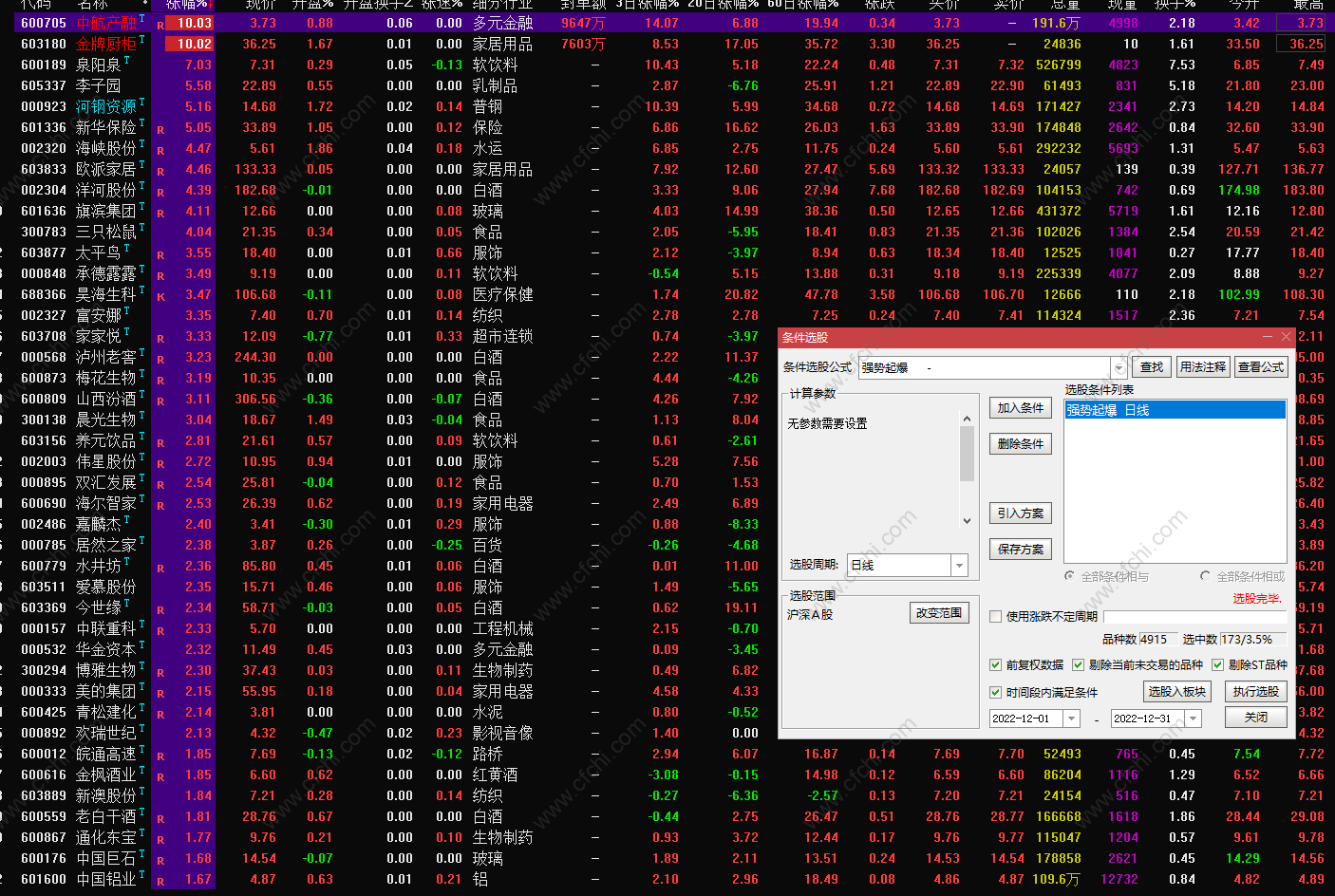Viewport: 1335px width, 896px height.
Task: Click 影视音像 industry of 欢瑞世纪
Action: tap(502, 733)
